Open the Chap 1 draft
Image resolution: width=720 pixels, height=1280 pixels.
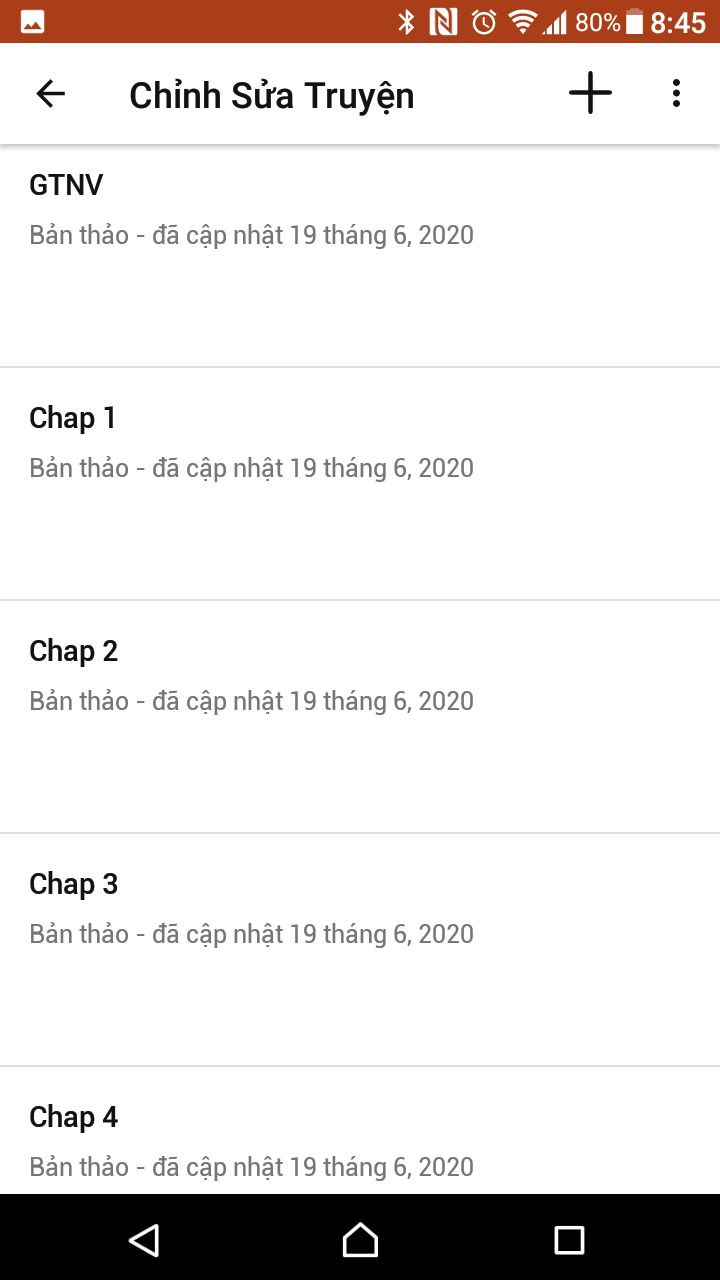[x=360, y=484]
